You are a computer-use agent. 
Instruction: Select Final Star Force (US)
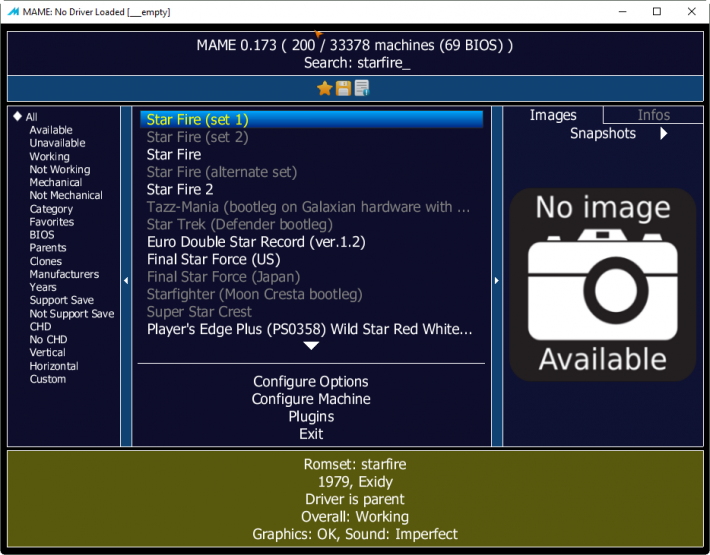tap(311, 259)
